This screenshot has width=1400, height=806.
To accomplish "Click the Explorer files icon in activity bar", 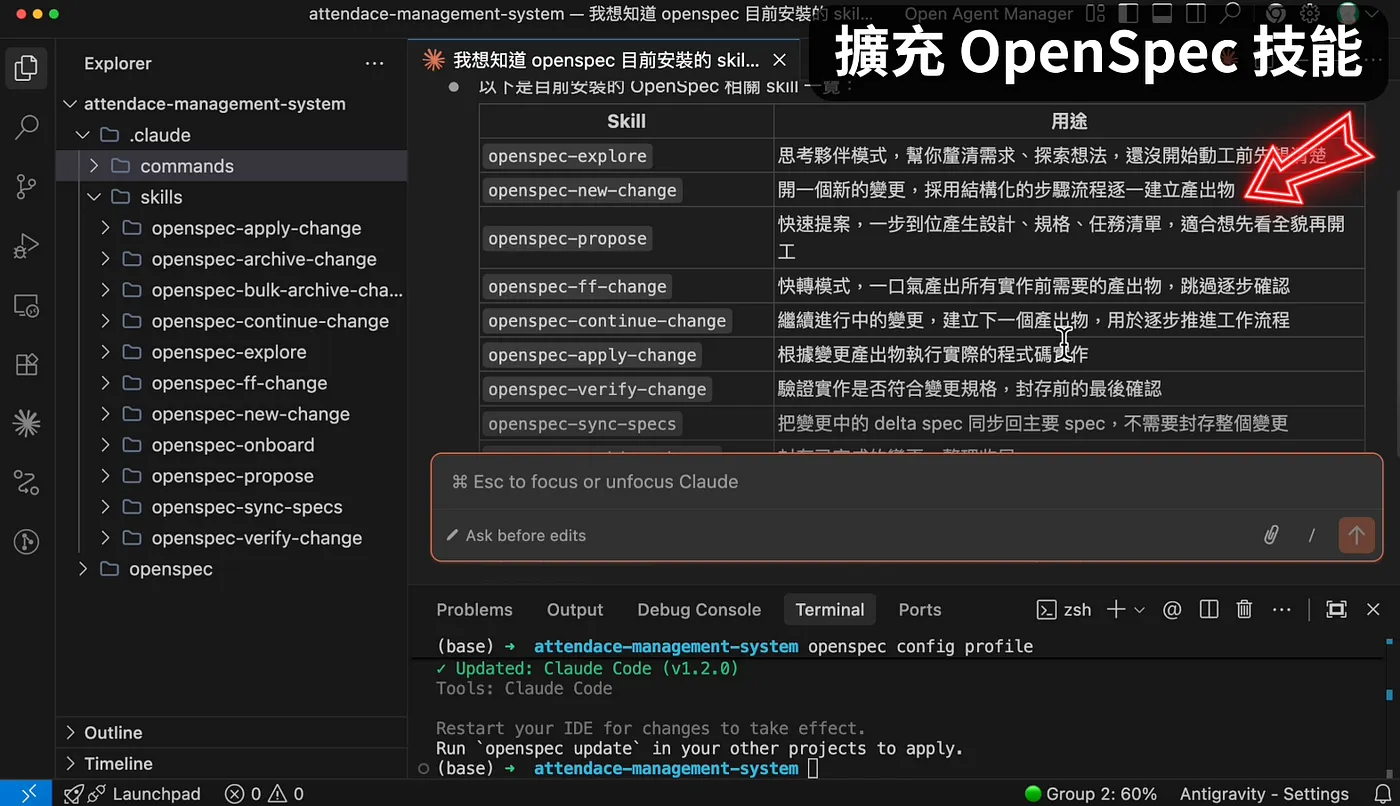I will pyautogui.click(x=27, y=68).
